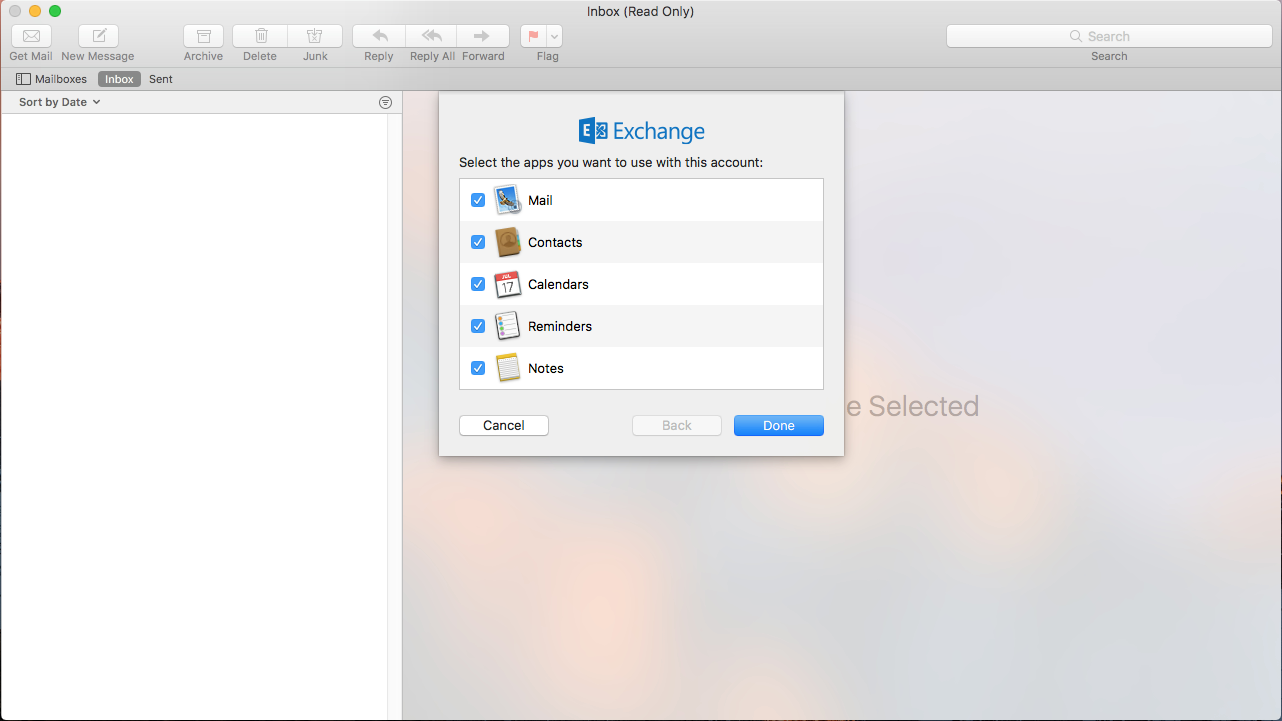Open the Sort by Date dropdown

[x=60, y=102]
